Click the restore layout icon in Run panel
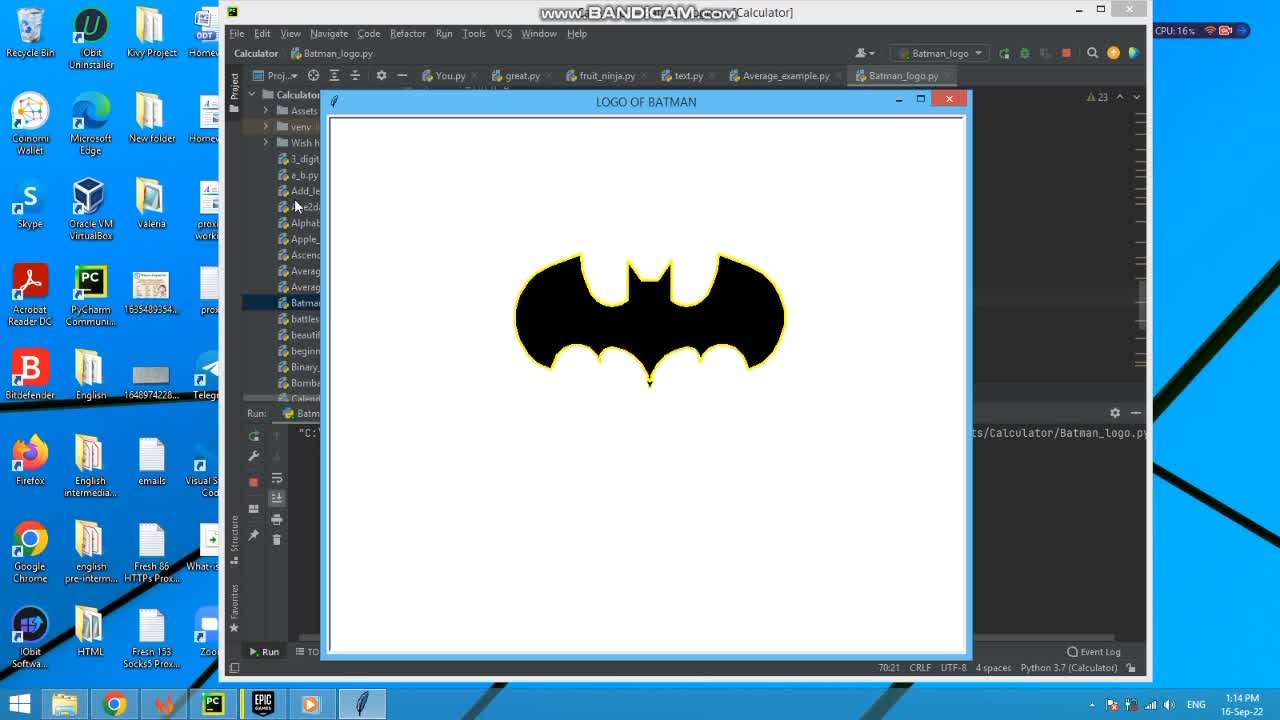Viewport: 1280px width, 720px height. [x=254, y=509]
